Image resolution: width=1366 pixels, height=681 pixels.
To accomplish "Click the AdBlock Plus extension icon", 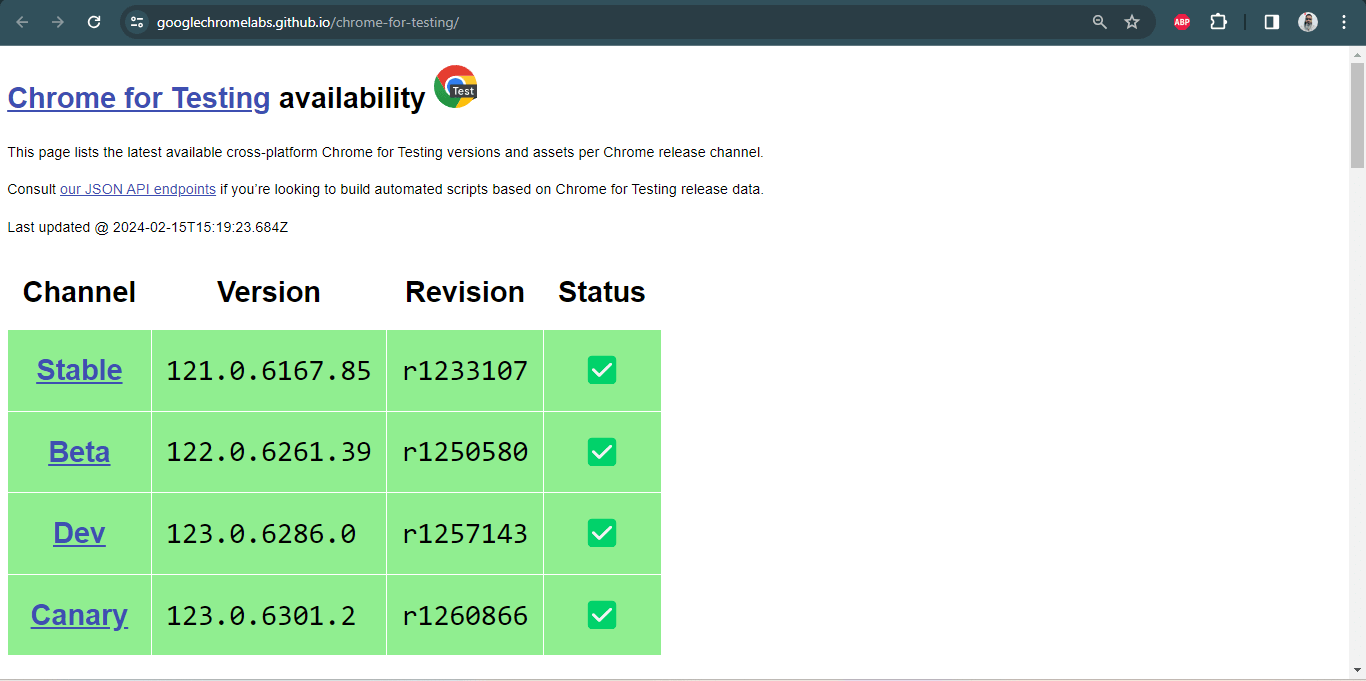I will coord(1180,21).
